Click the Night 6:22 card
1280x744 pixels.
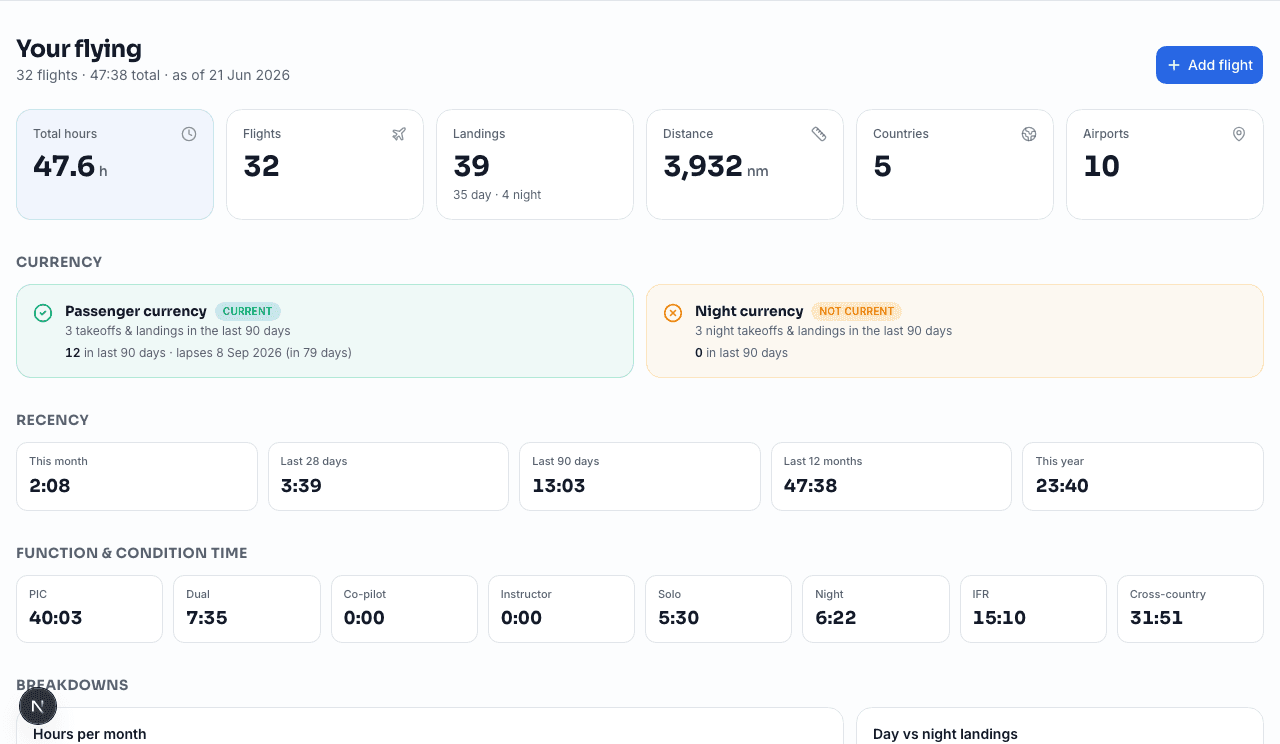pos(876,609)
